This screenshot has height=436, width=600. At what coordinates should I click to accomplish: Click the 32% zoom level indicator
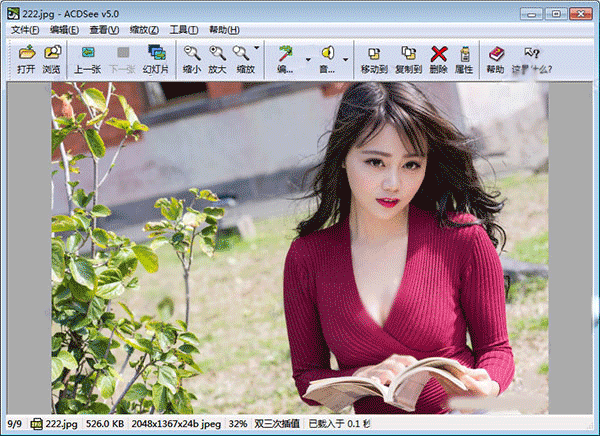238,424
